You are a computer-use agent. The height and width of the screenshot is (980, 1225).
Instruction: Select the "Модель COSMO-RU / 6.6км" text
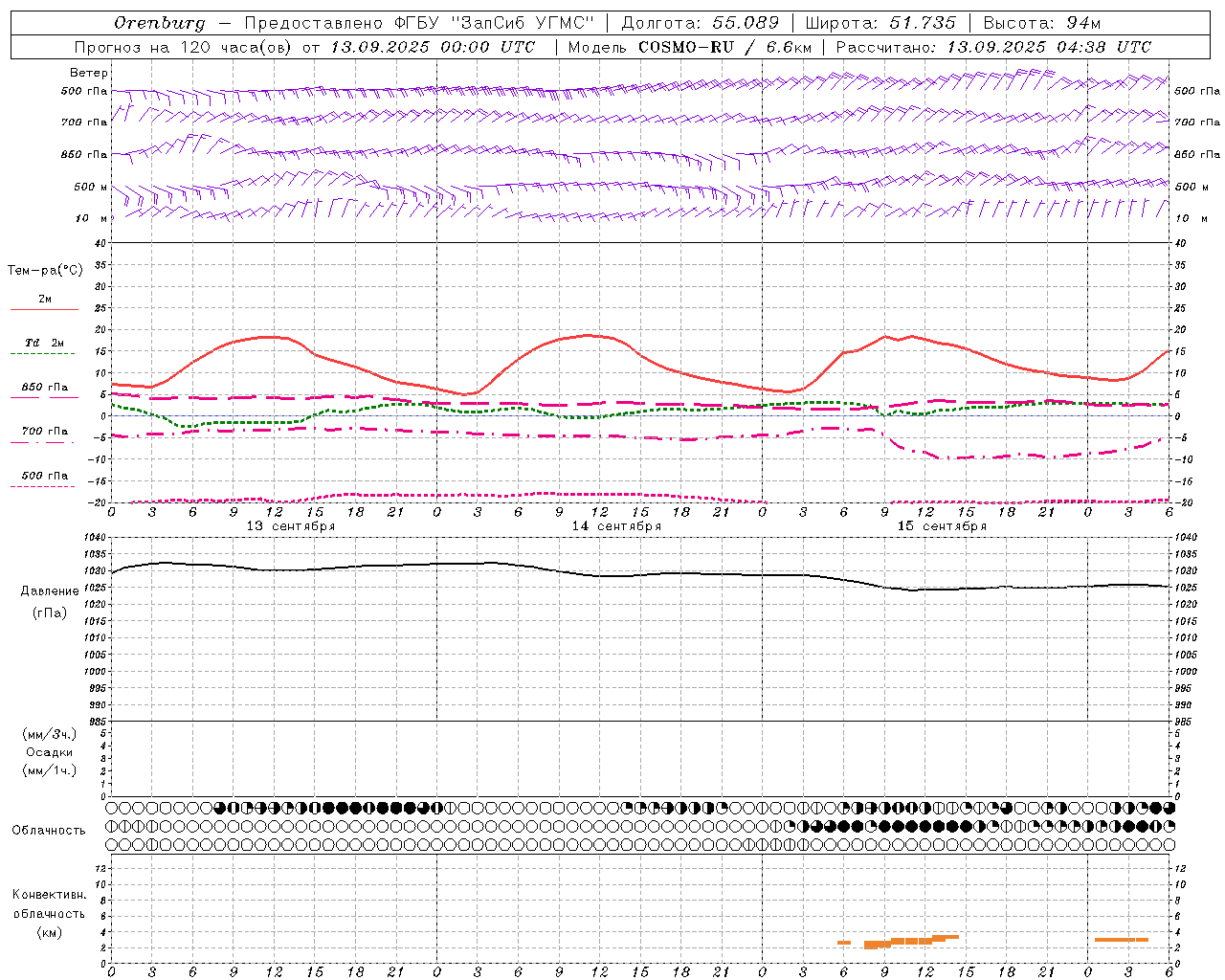689,47
